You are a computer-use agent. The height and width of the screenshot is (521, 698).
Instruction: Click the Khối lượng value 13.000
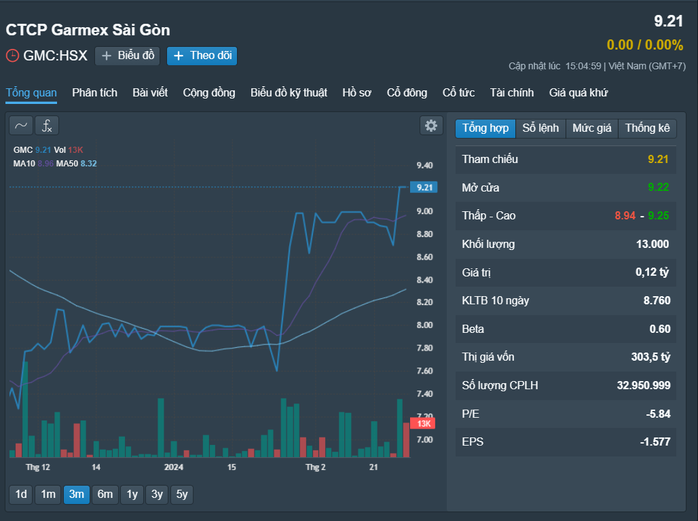coord(652,244)
